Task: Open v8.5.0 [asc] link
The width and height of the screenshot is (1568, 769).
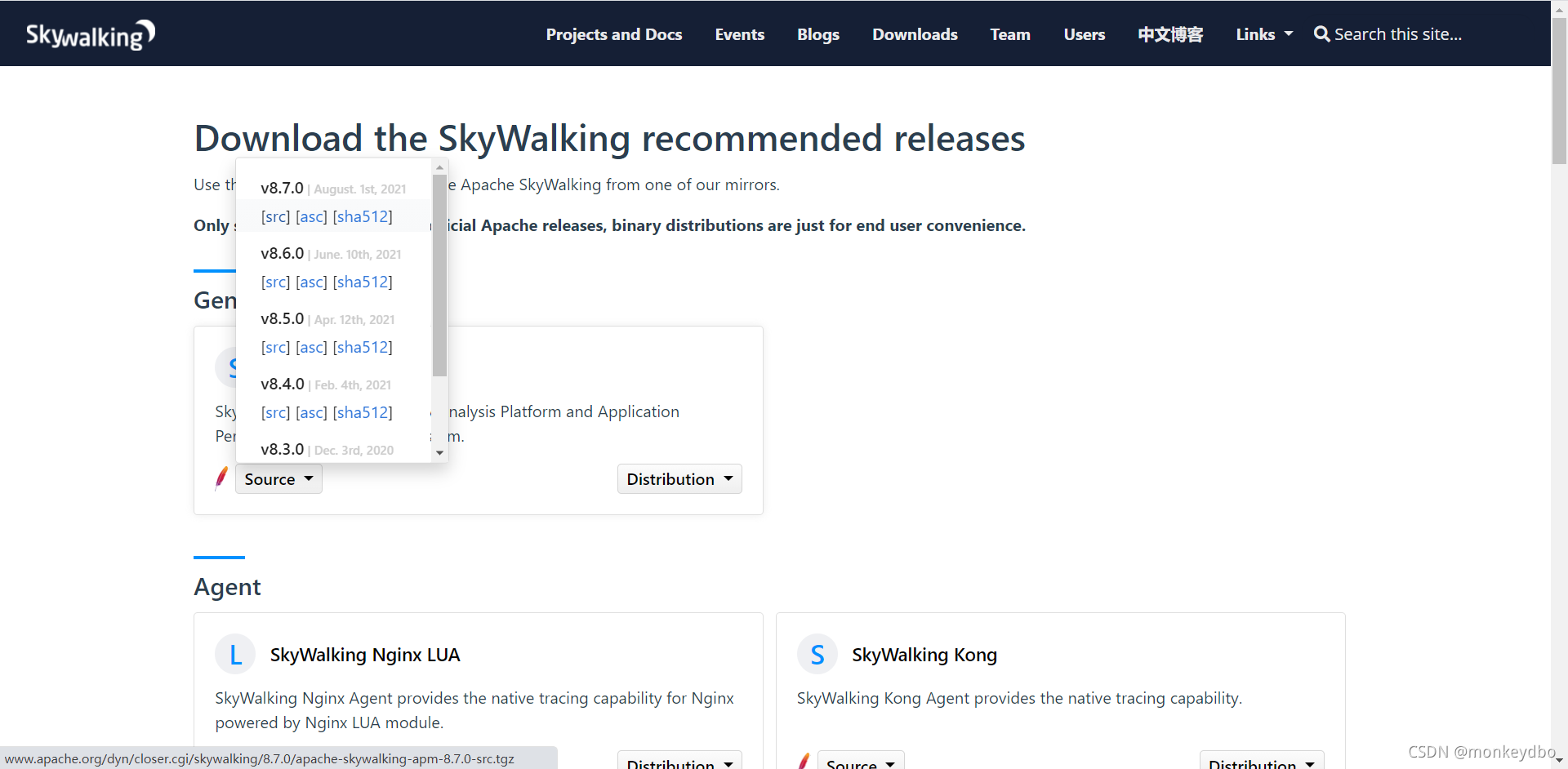Action: tap(311, 347)
